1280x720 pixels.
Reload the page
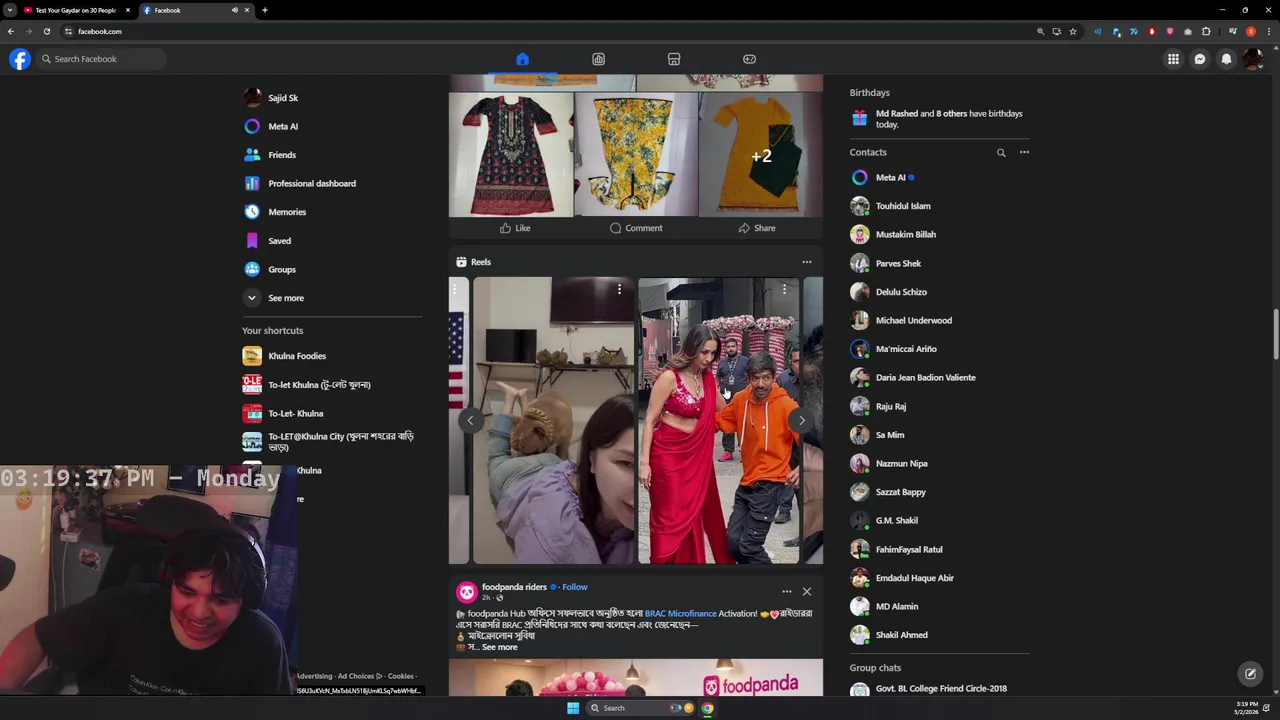coord(46,31)
